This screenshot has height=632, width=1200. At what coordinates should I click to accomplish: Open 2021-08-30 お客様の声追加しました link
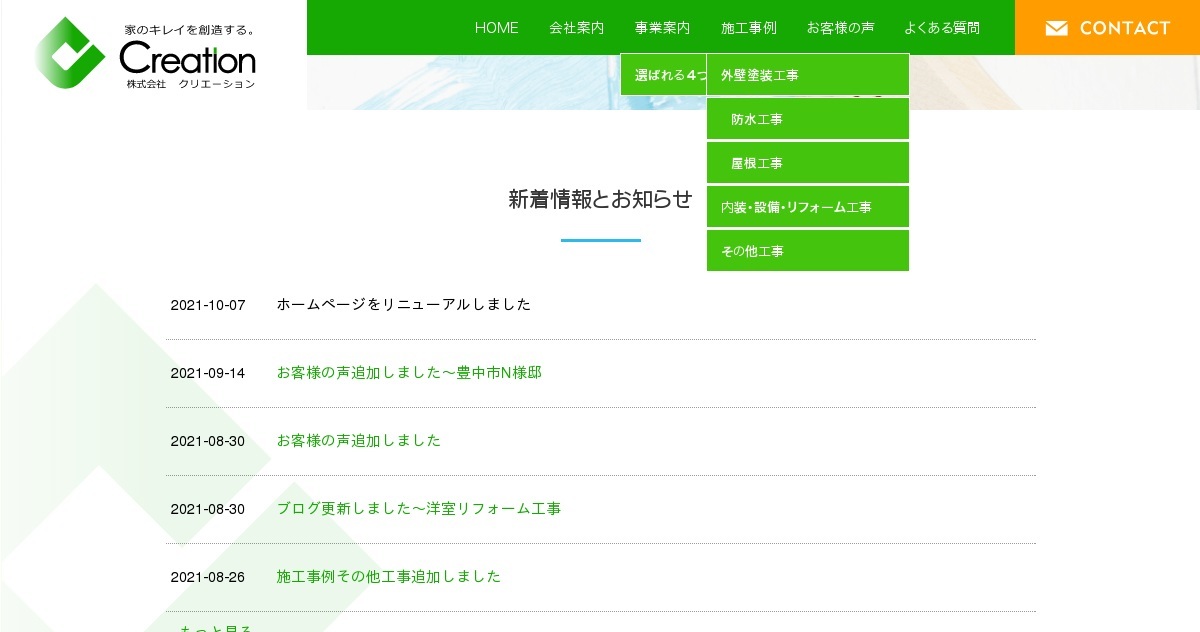pos(359,441)
